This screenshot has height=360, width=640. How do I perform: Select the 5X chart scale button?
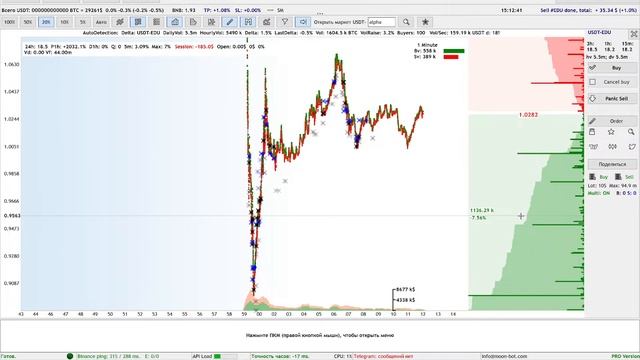point(83,22)
